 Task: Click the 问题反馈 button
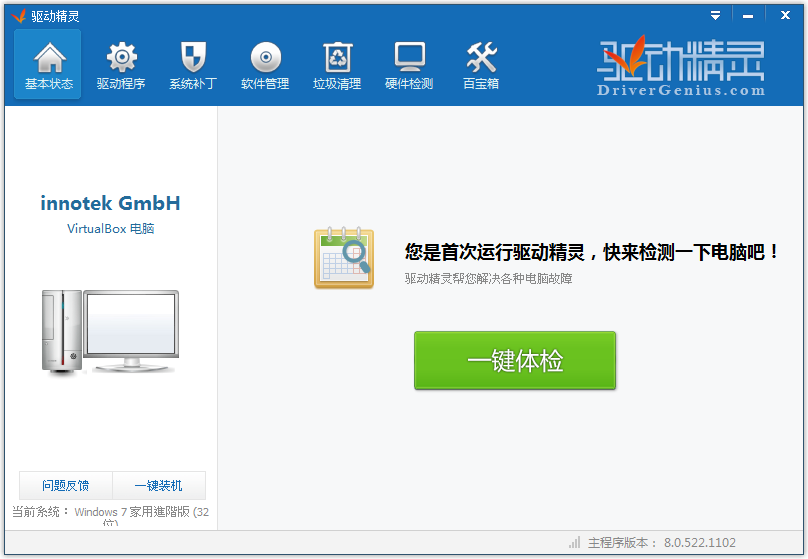(x=66, y=485)
